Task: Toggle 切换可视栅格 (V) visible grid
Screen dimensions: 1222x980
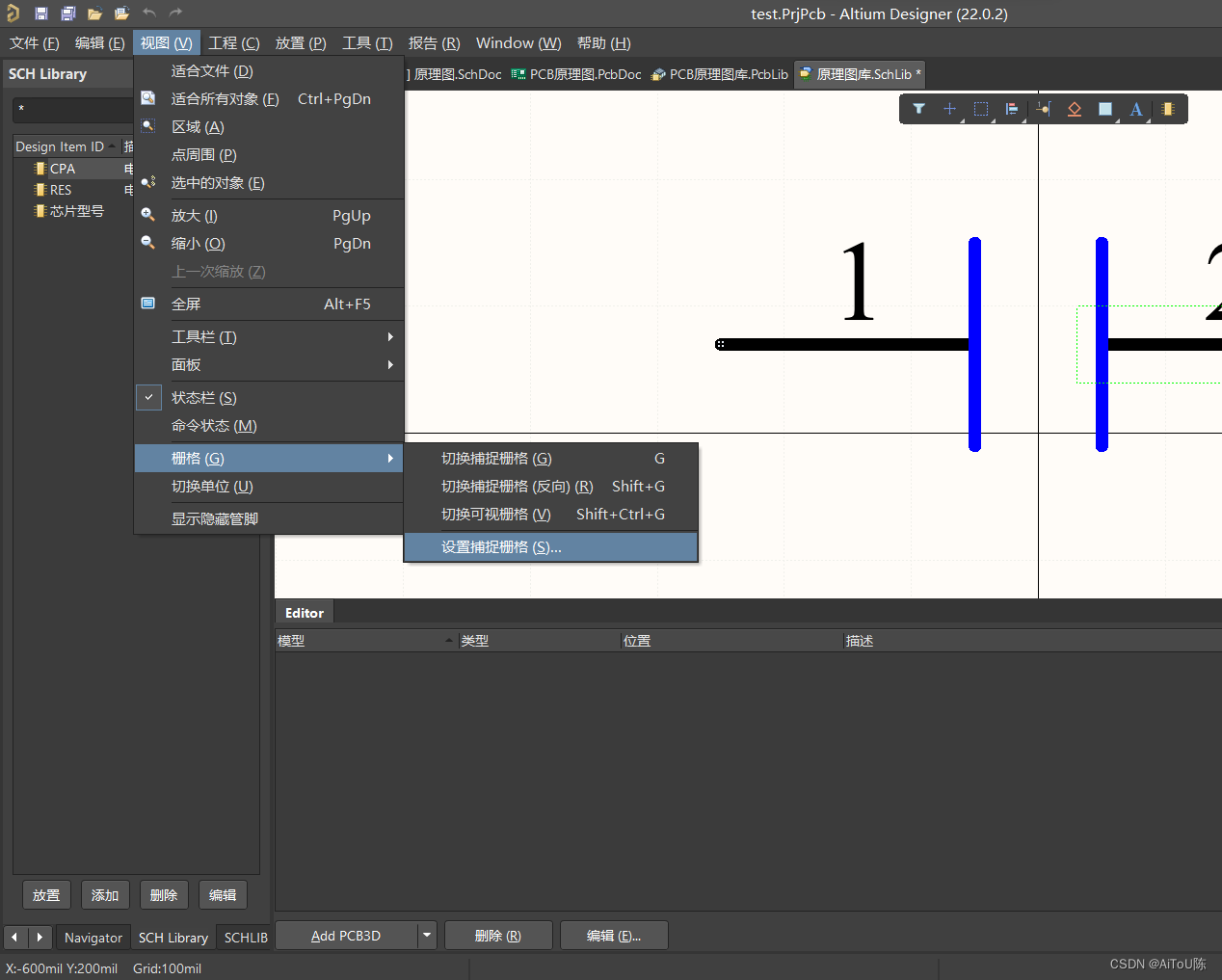Action: tap(551, 515)
